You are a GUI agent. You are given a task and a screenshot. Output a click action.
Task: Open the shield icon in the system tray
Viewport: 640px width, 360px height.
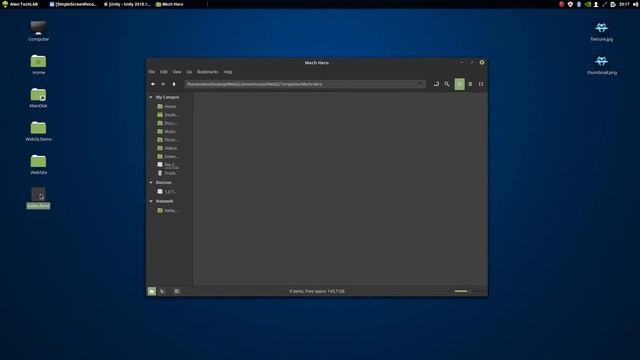[x=570, y=4]
